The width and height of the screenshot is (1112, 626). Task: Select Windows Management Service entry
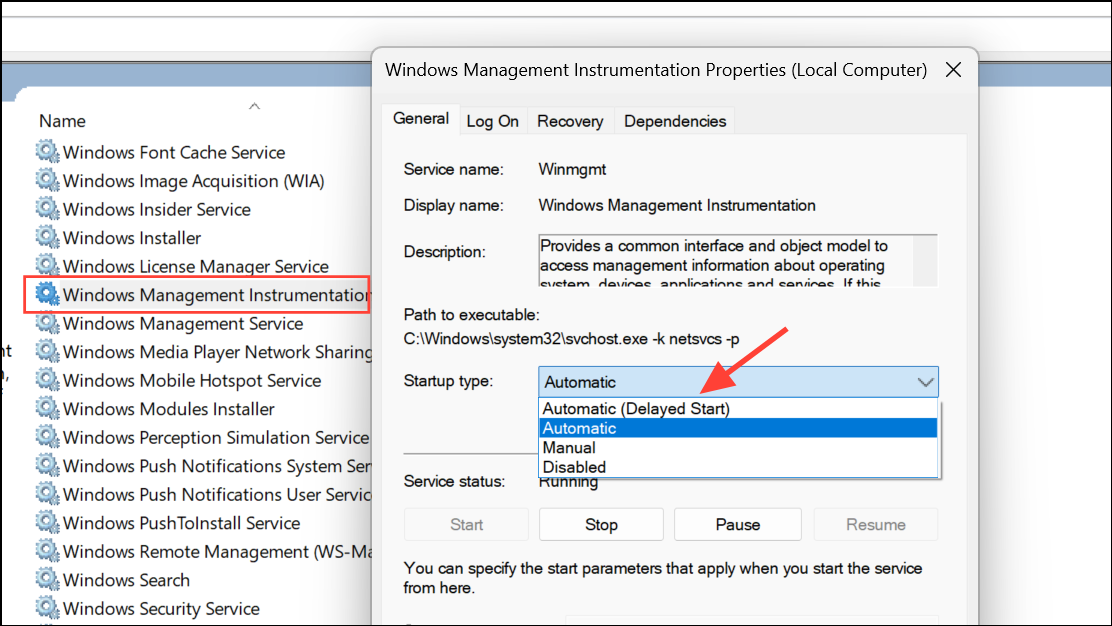tap(183, 323)
